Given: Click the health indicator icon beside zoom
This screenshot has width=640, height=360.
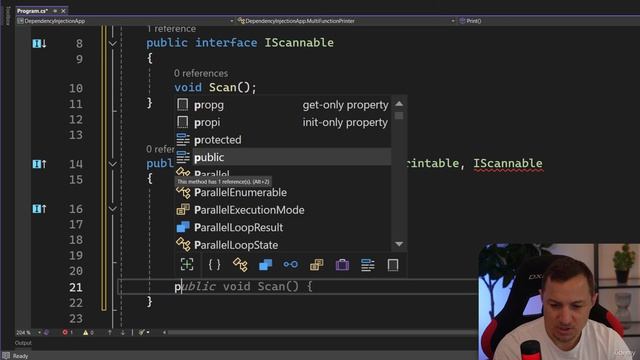Looking at the screenshot, I should (47, 333).
